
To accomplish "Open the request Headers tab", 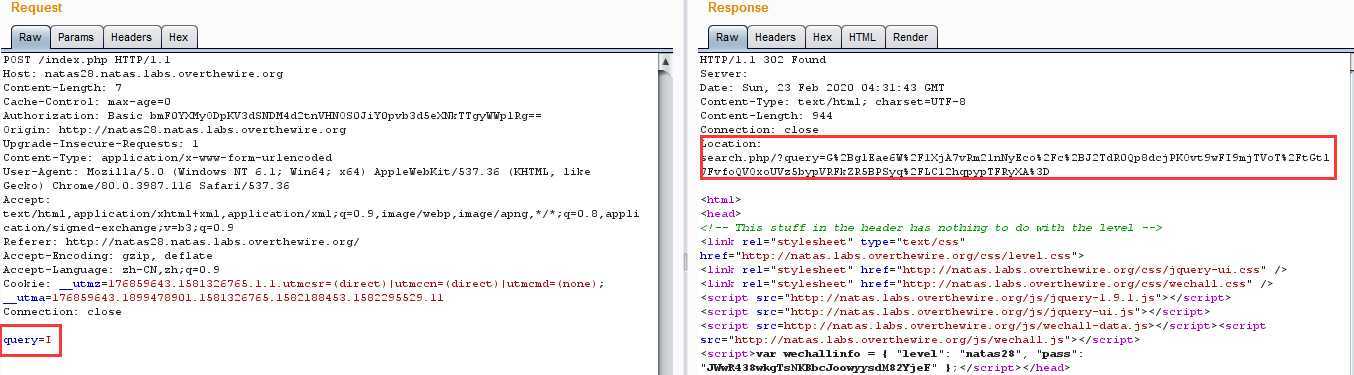I will pyautogui.click(x=131, y=37).
